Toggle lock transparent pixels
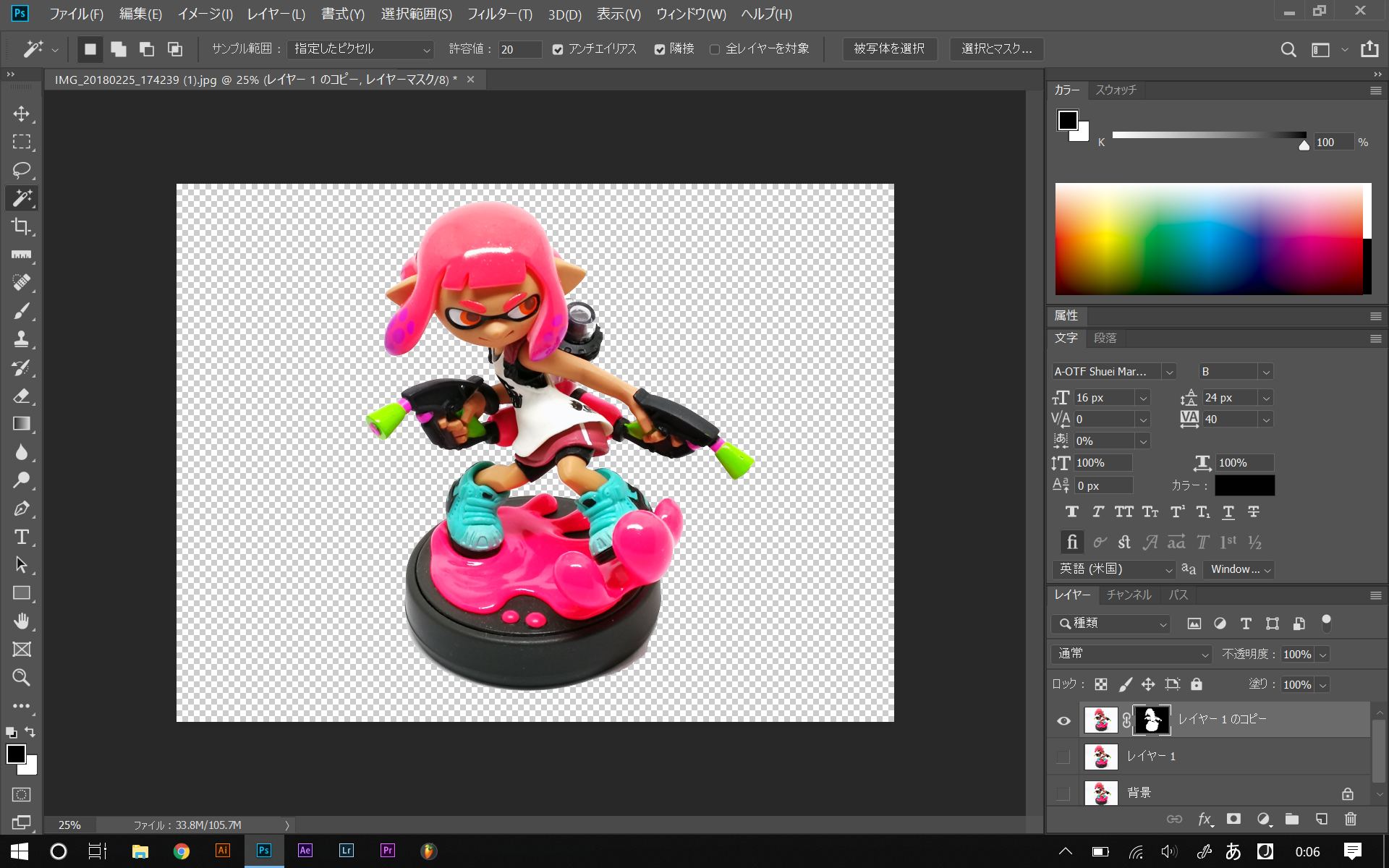The image size is (1389, 868). pos(1101,684)
